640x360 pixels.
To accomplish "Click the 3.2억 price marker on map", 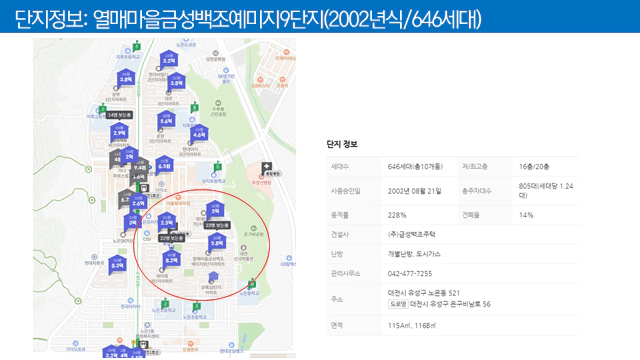I will 169,60.
